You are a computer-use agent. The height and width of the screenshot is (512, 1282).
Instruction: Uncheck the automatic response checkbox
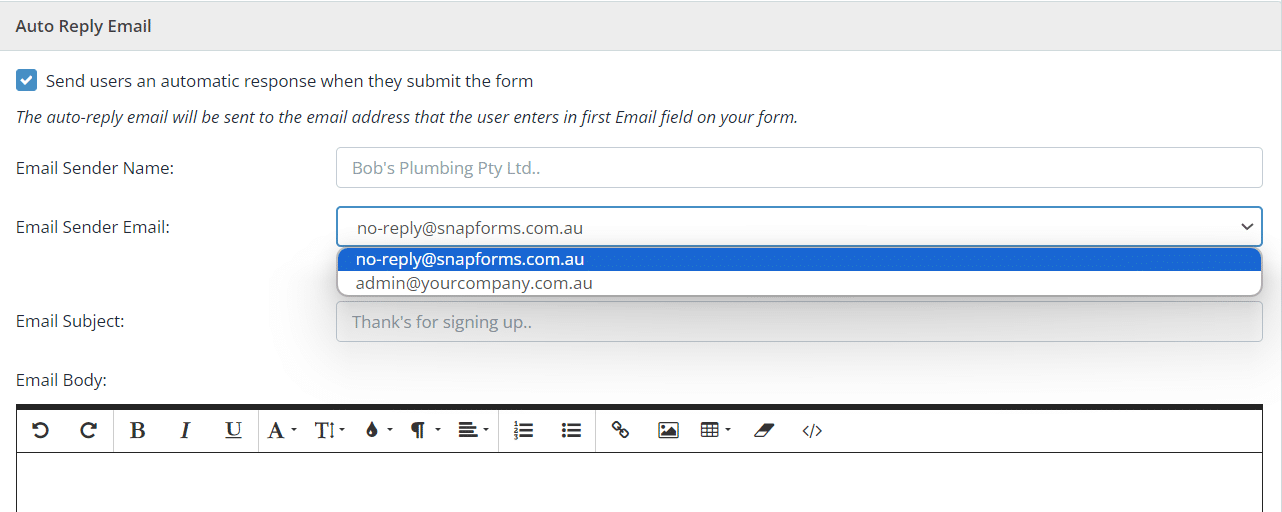(x=27, y=81)
